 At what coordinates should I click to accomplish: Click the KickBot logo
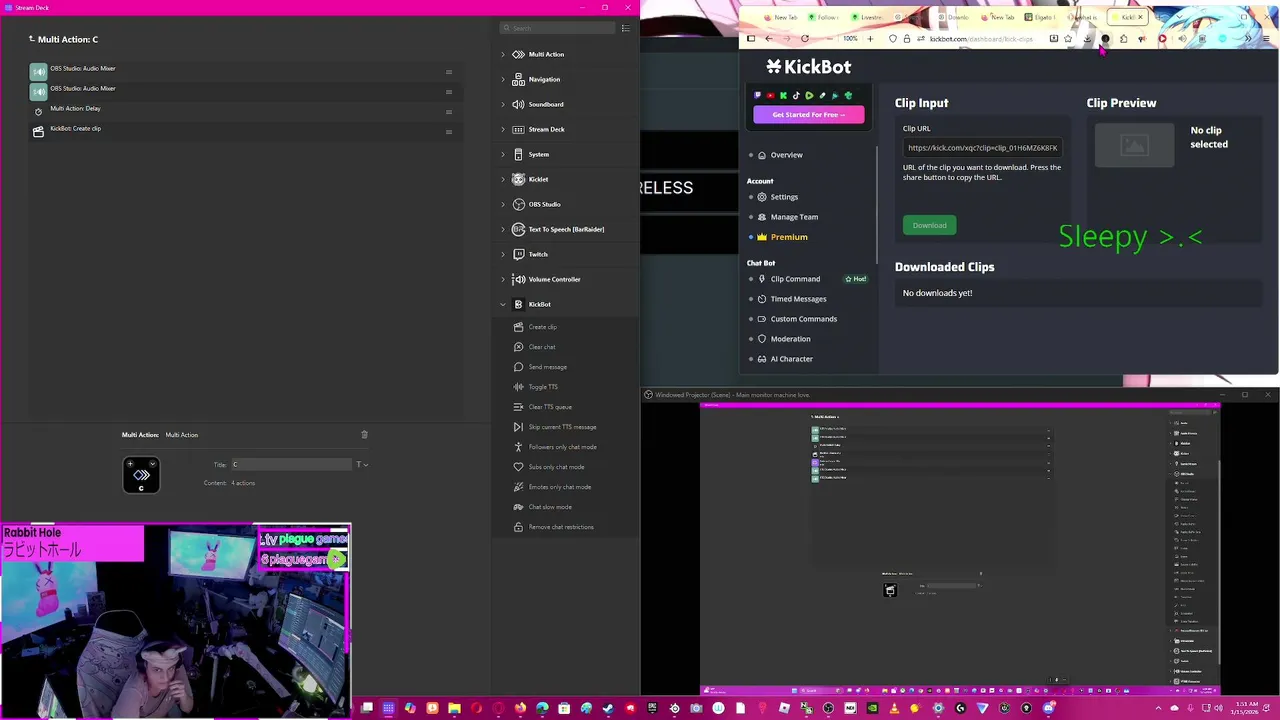(809, 67)
